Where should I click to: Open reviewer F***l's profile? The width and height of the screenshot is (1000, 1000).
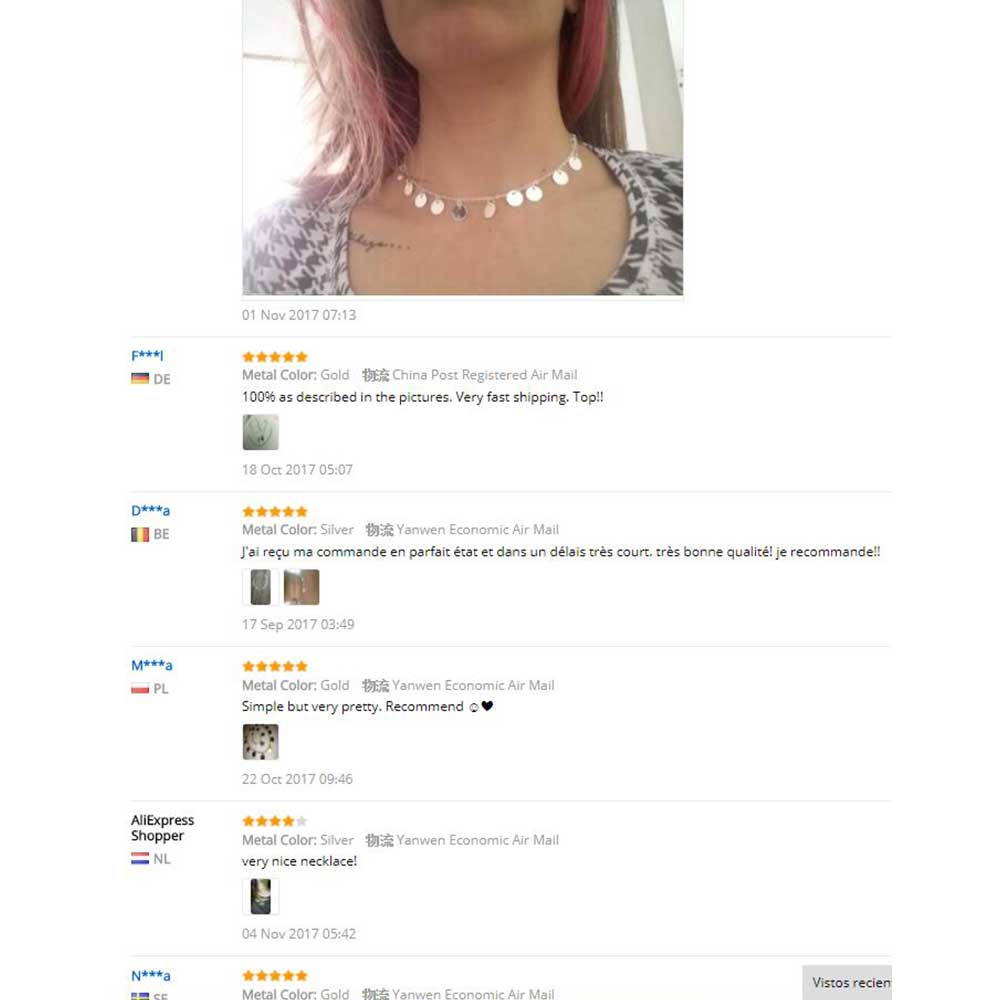click(147, 355)
